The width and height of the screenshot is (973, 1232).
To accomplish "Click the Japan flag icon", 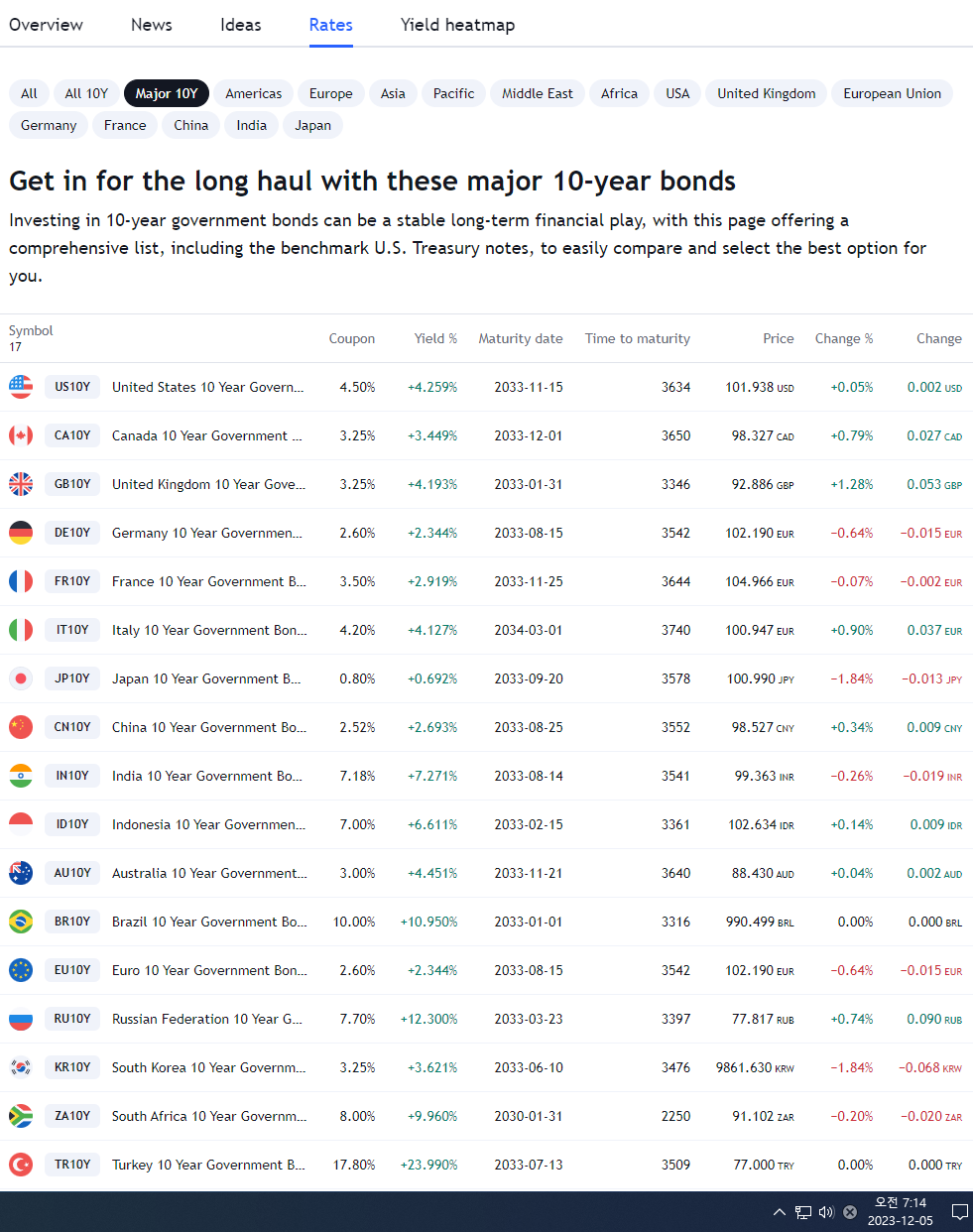I will [21, 678].
